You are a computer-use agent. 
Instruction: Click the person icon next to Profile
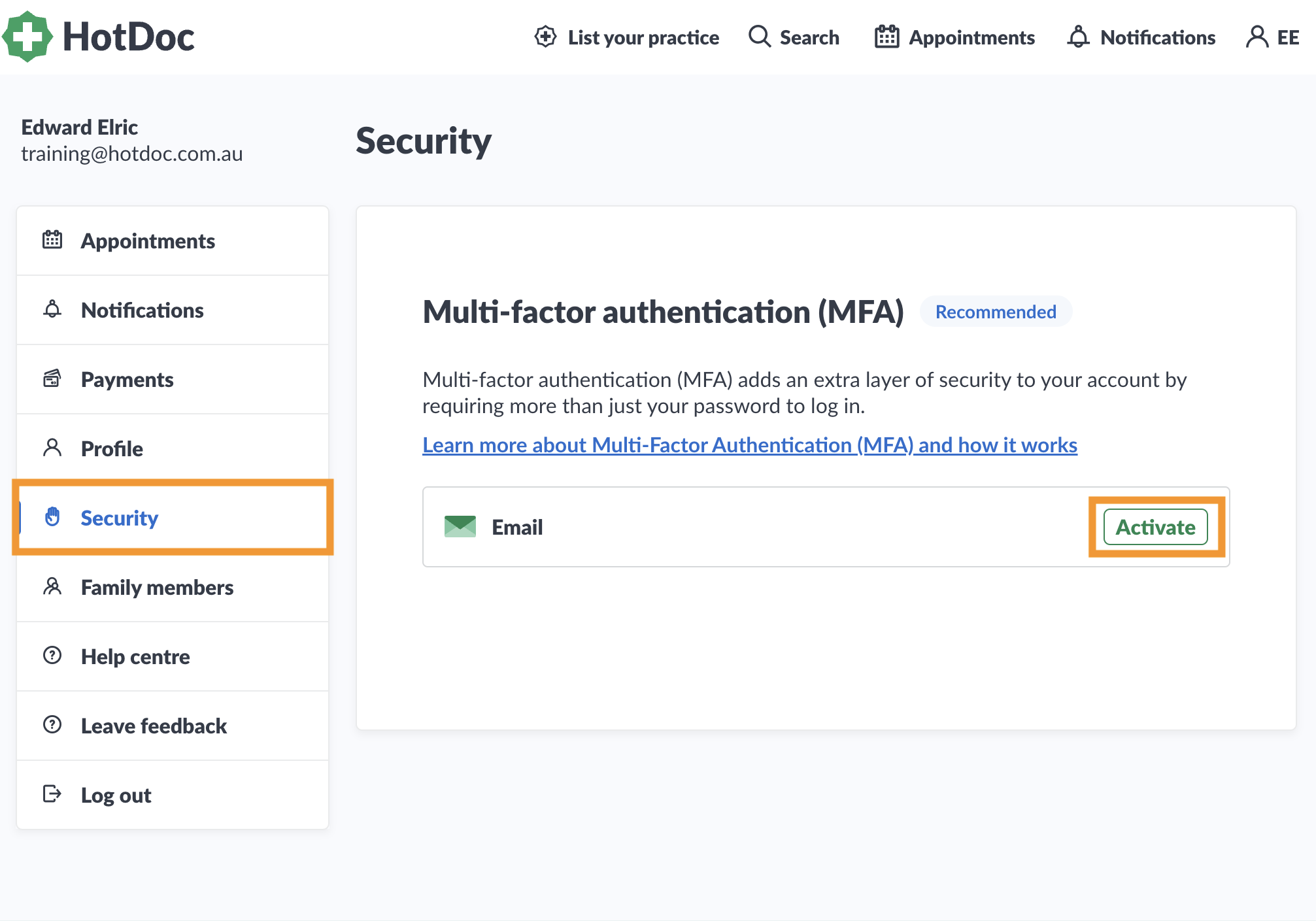click(x=52, y=448)
